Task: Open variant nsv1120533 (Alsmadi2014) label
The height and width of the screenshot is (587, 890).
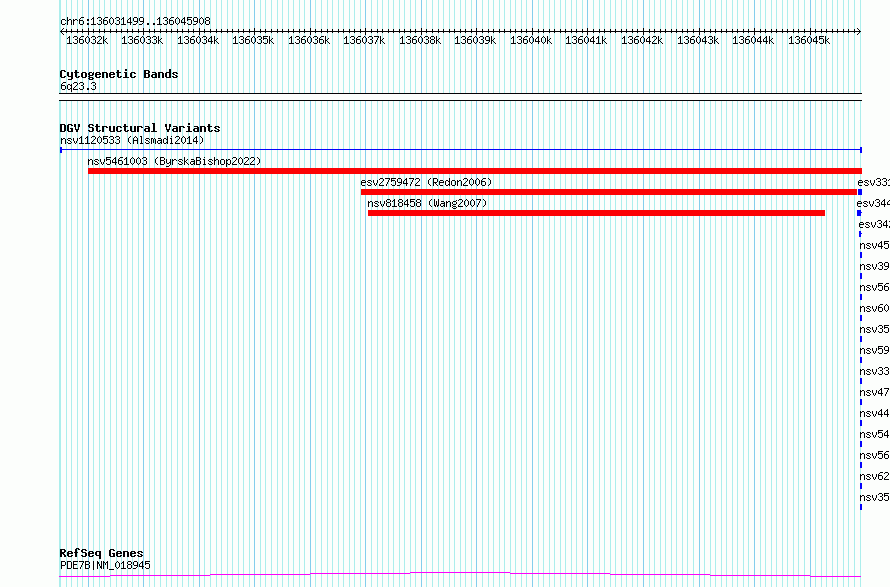Action: coord(132,140)
